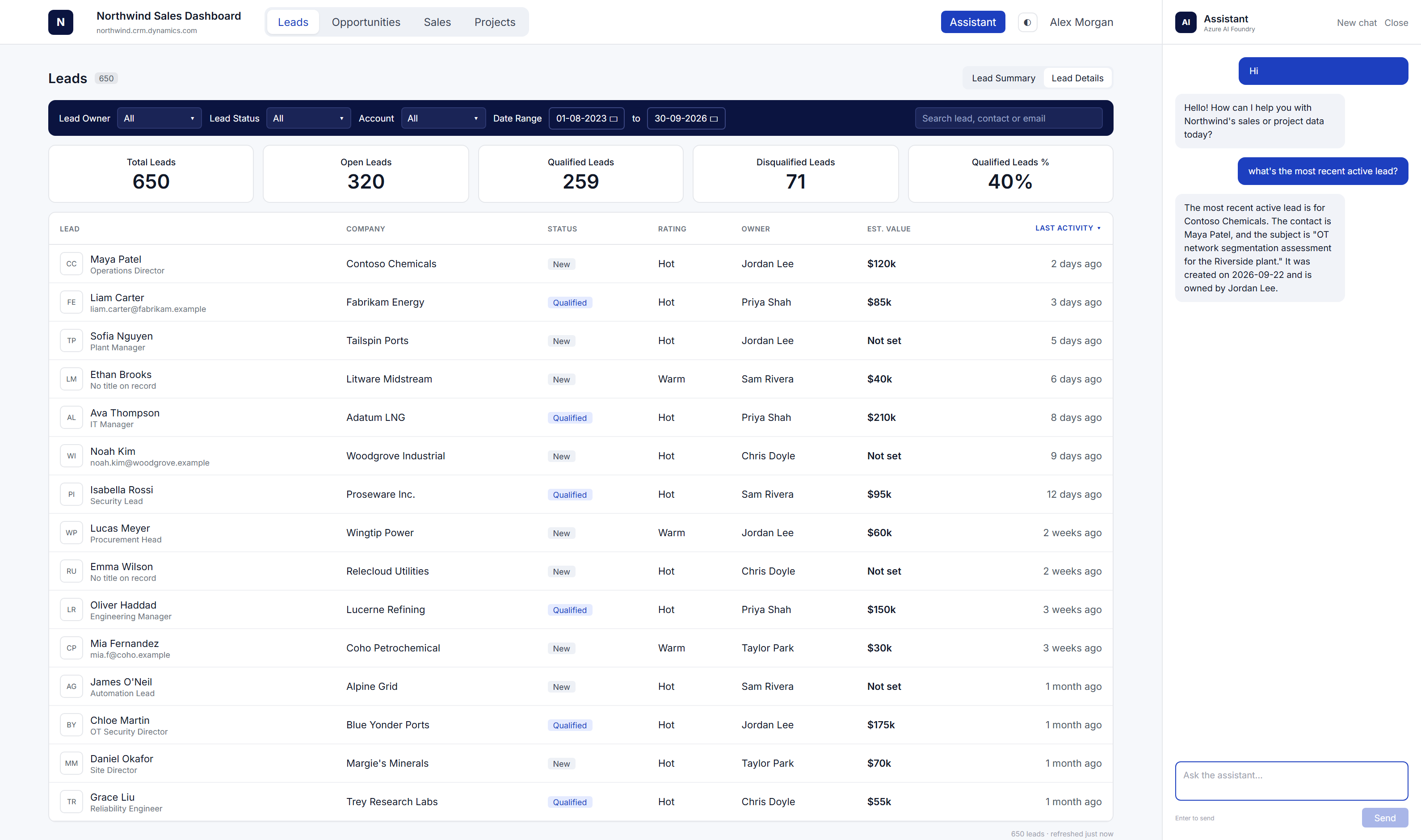Open the Lead Status dropdown
This screenshot has width=1421, height=840.
pyautogui.click(x=308, y=118)
